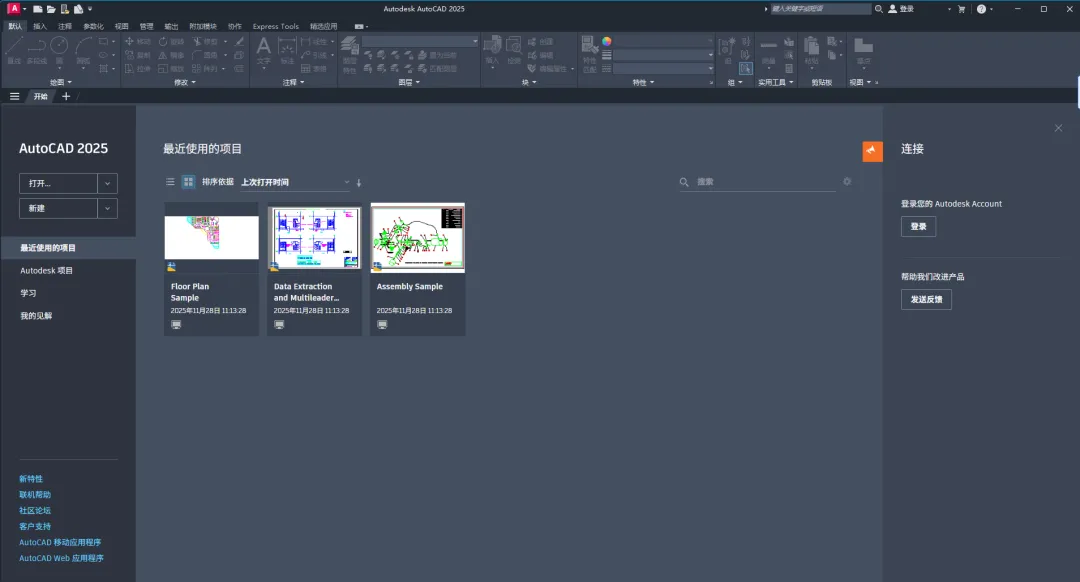Select the Circle (圆) draw tool
1080x582 pixels.
[59, 50]
